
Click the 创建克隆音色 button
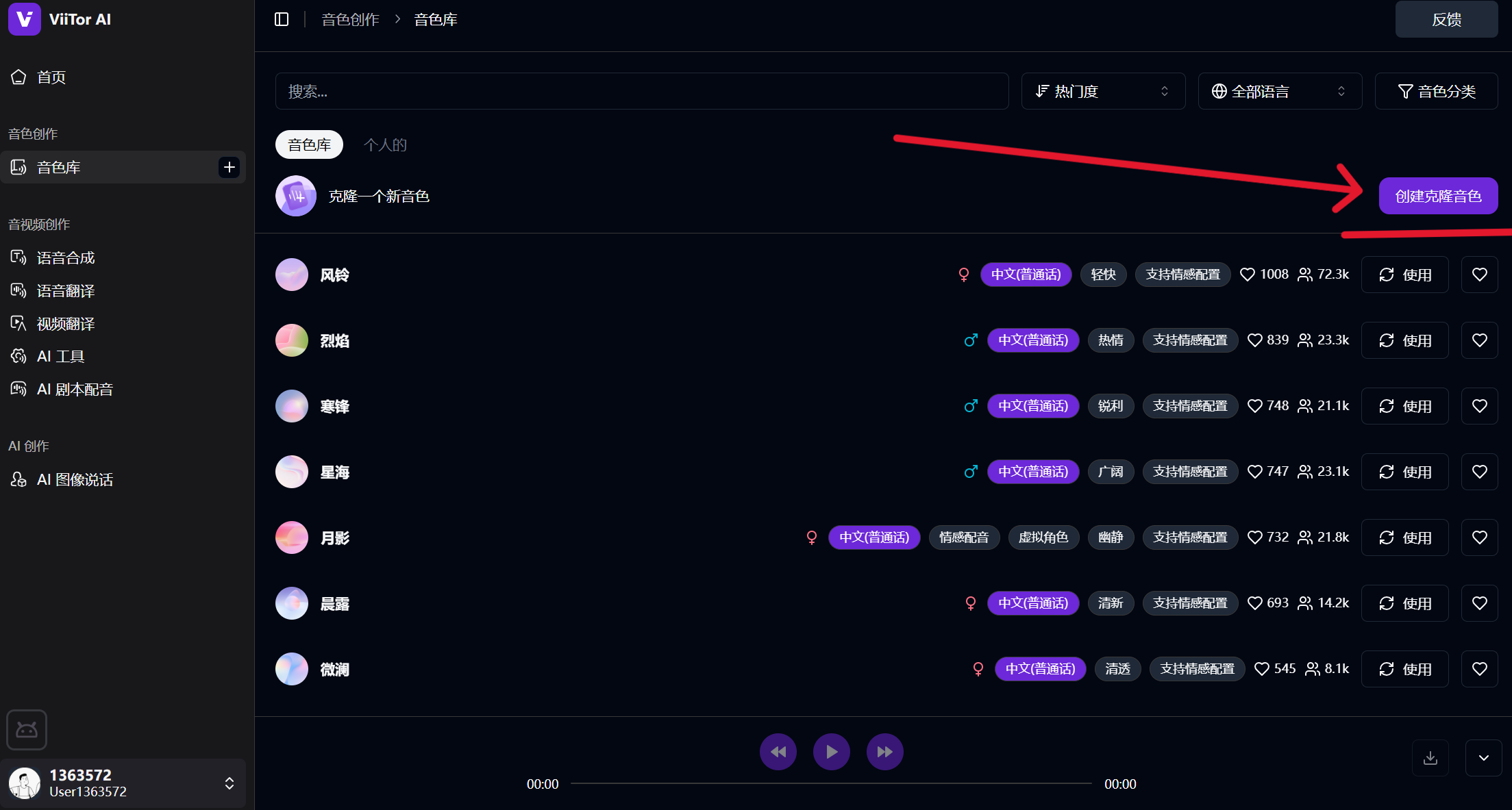pyautogui.click(x=1437, y=197)
